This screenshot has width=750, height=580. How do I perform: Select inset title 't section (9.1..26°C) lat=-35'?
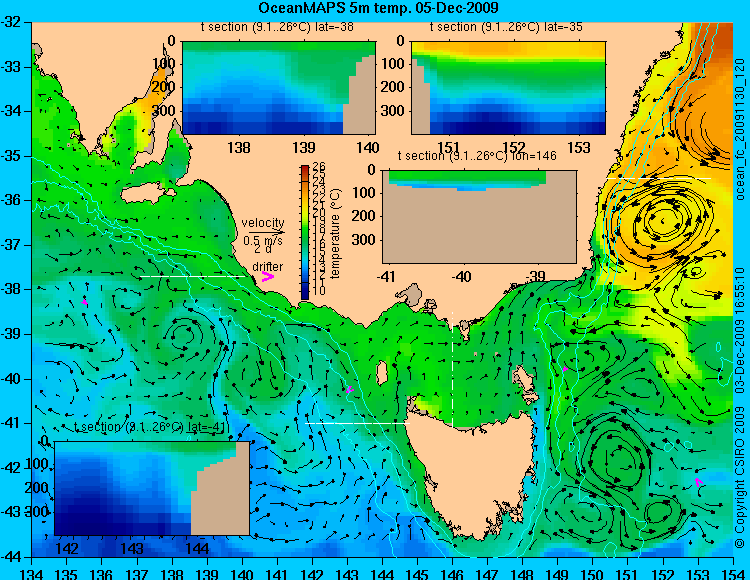pos(506,27)
